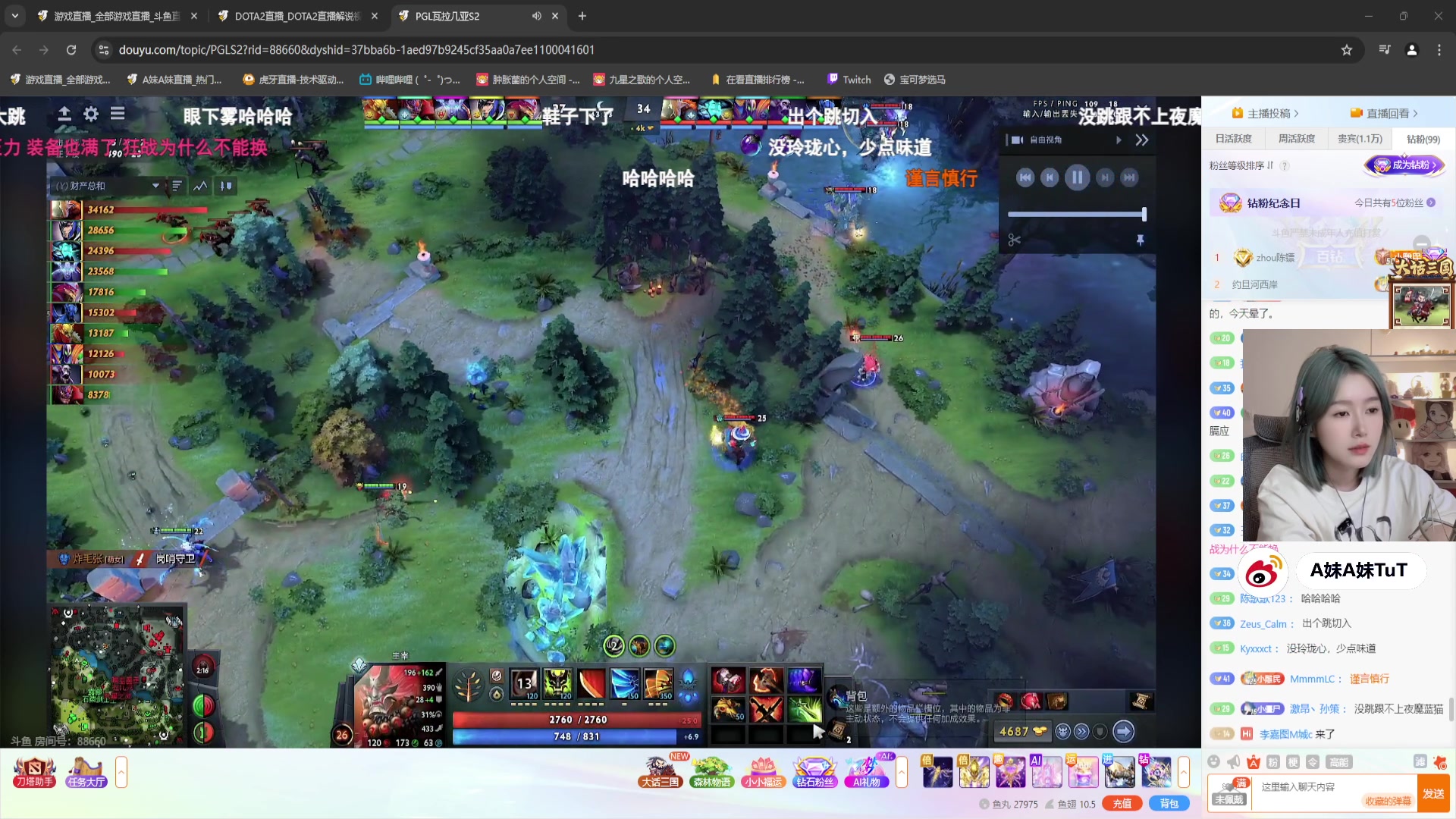Open the 森林物语 activity icon
This screenshot has width=1456, height=819.
click(711, 773)
